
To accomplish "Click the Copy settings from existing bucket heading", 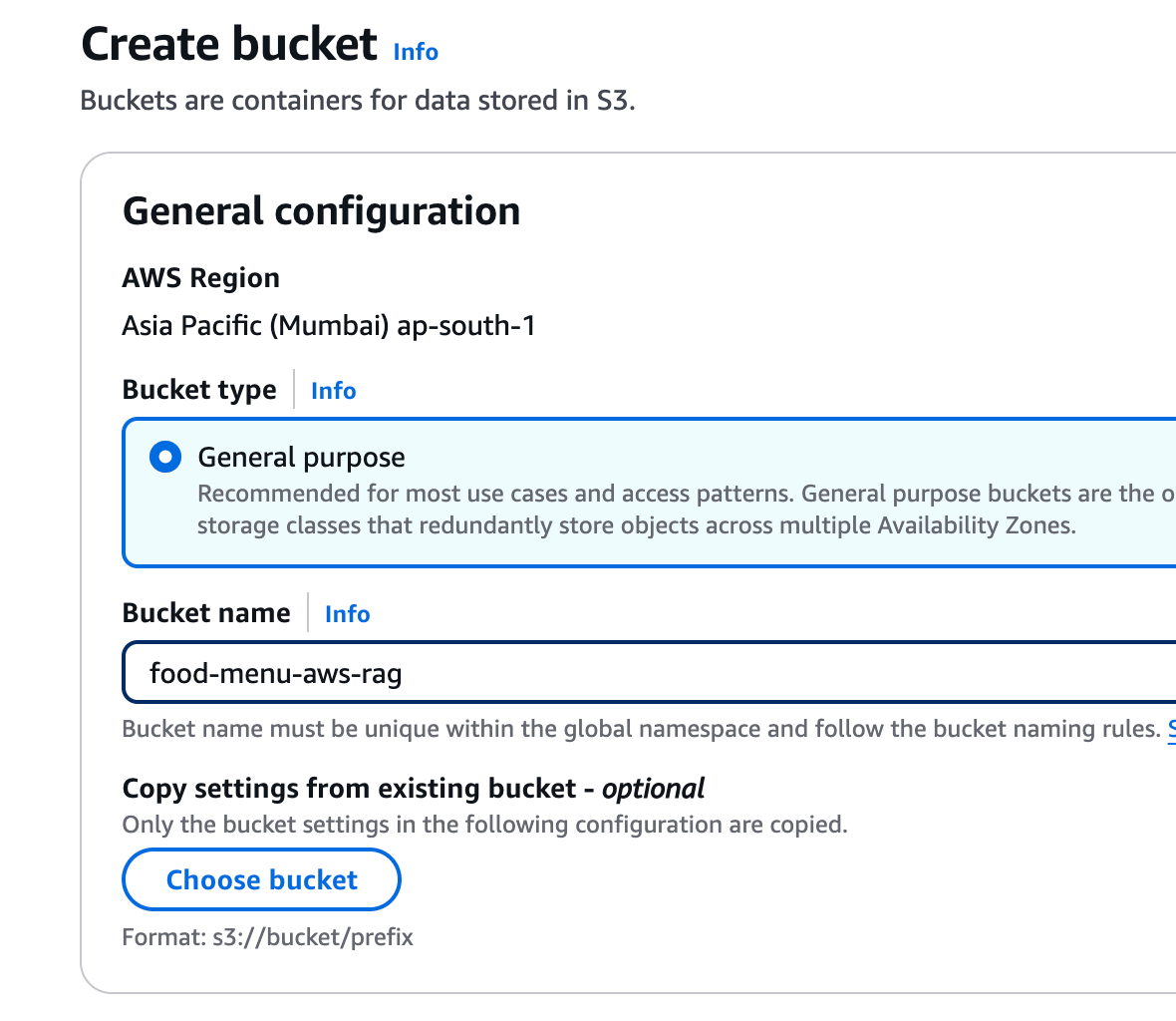I will (x=413, y=789).
